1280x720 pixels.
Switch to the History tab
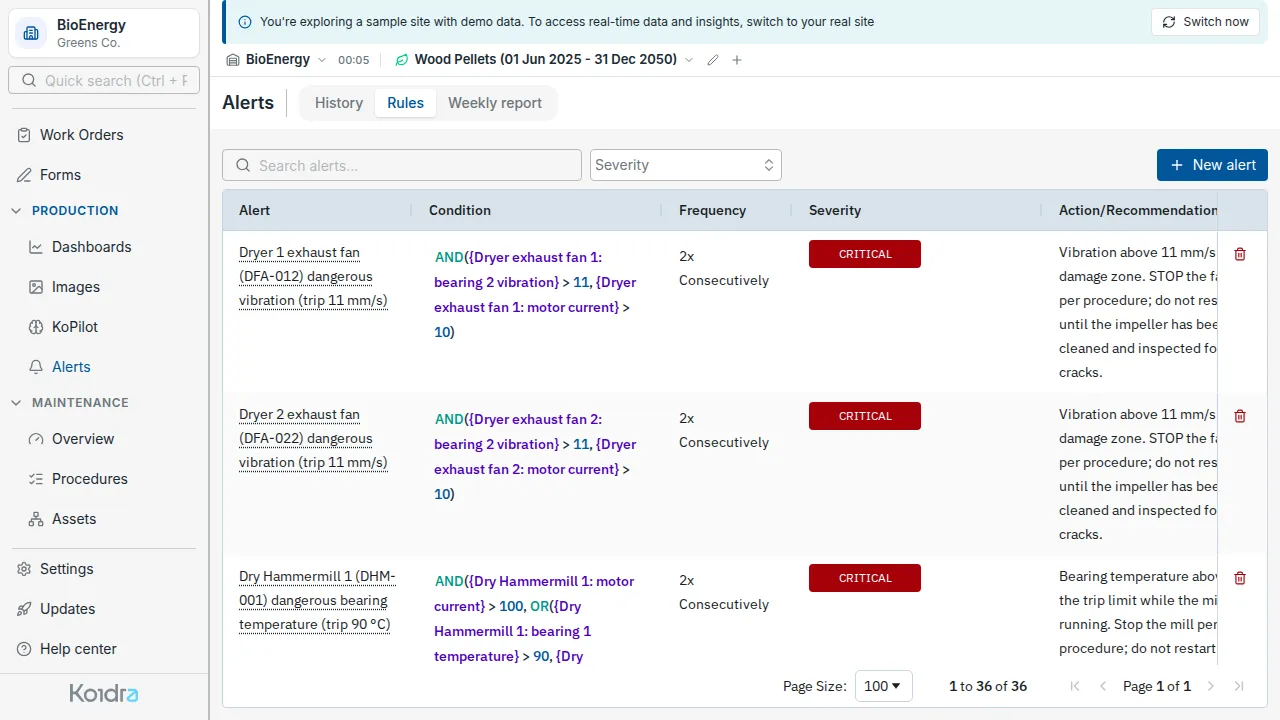[x=339, y=103]
